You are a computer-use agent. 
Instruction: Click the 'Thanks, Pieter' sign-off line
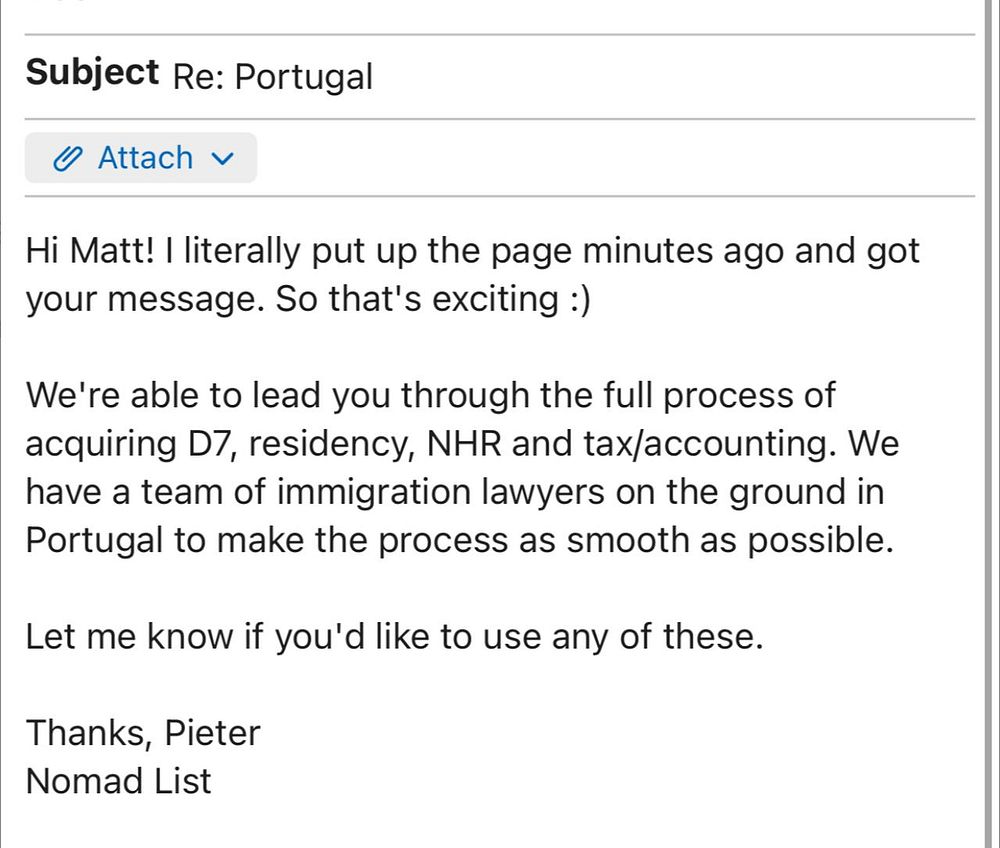[143, 733]
